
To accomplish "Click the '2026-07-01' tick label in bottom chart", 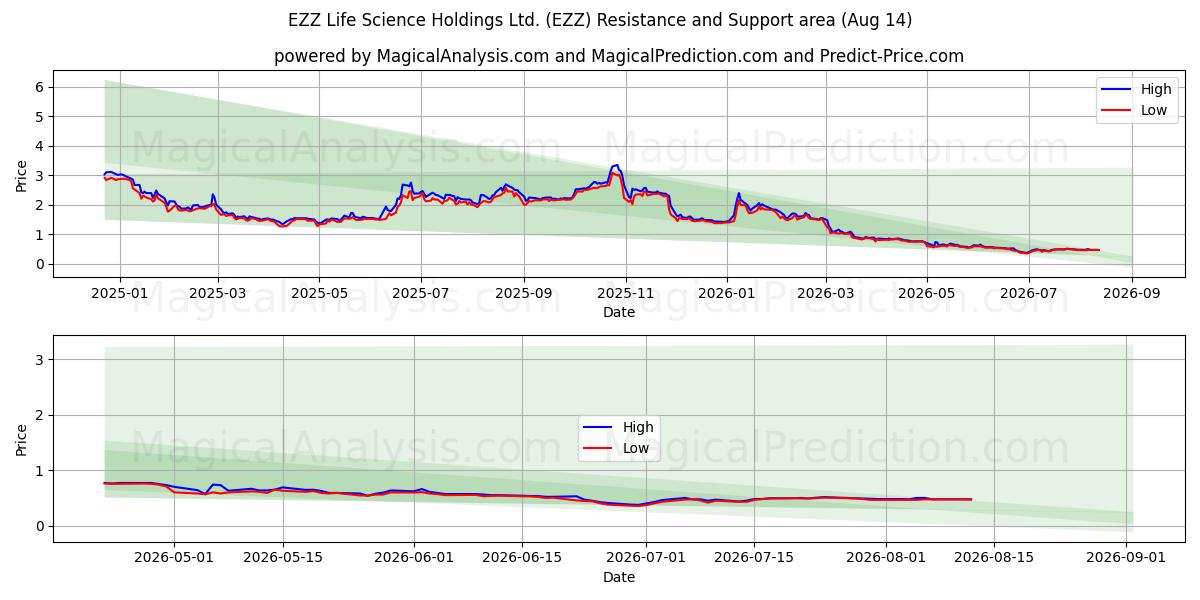I will (647, 558).
